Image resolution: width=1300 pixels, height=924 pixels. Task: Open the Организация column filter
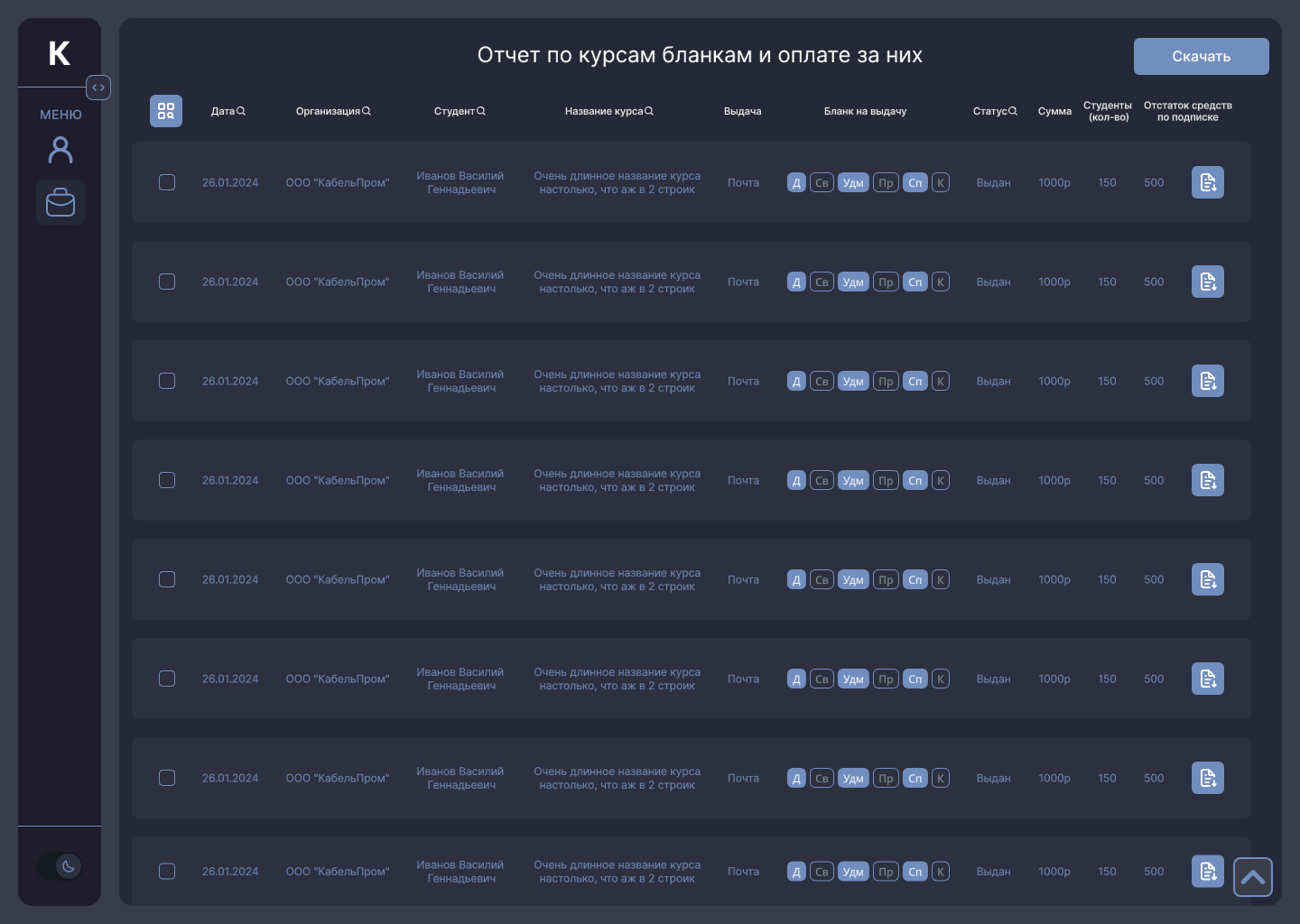pos(367,111)
